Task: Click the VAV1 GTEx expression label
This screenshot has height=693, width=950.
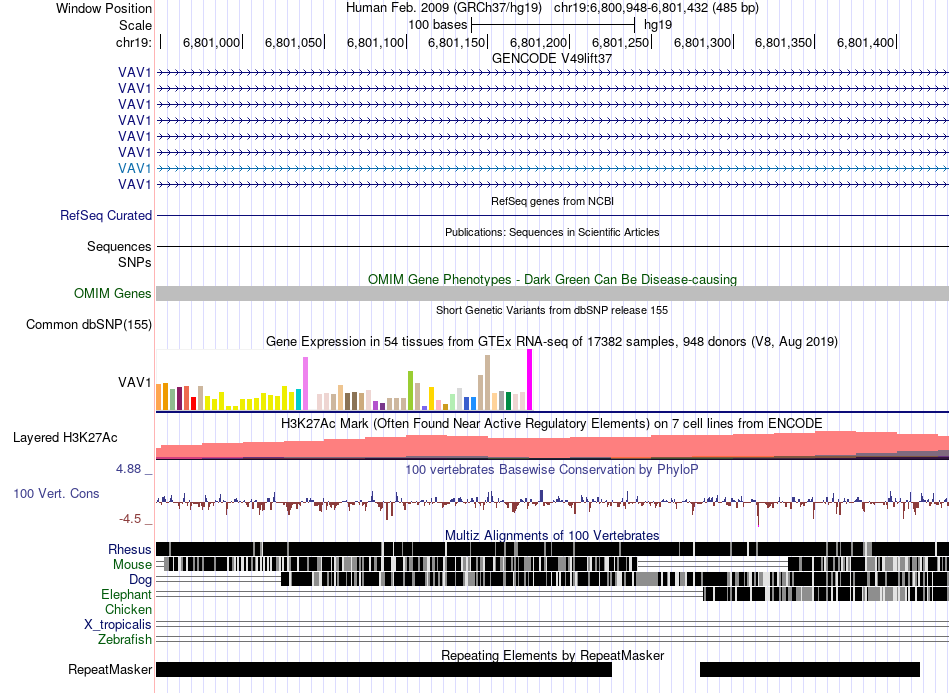Action: click(x=135, y=382)
